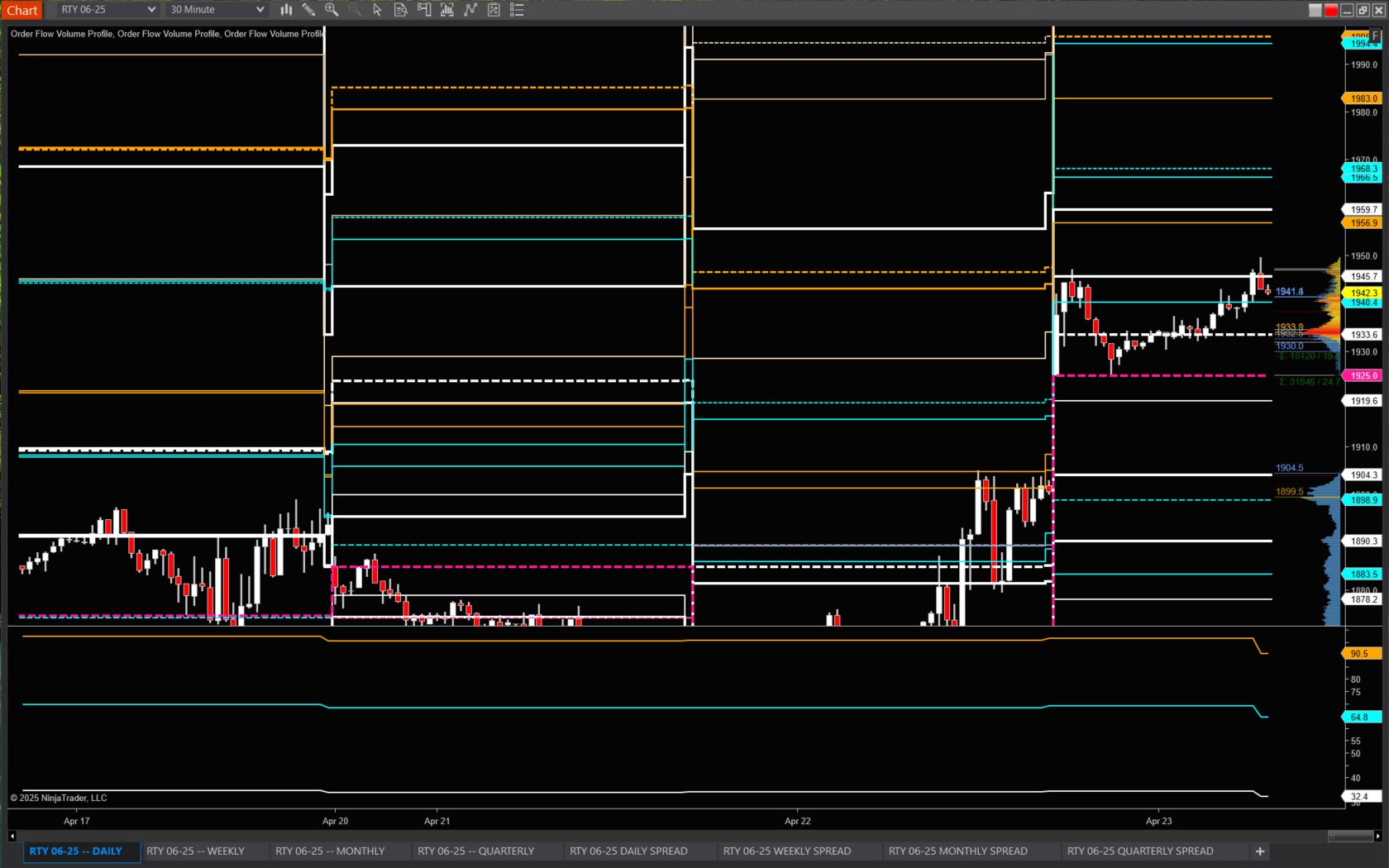The width and height of the screenshot is (1389, 868).
Task: Click the 1945.7 white price marker
Action: [1363, 277]
